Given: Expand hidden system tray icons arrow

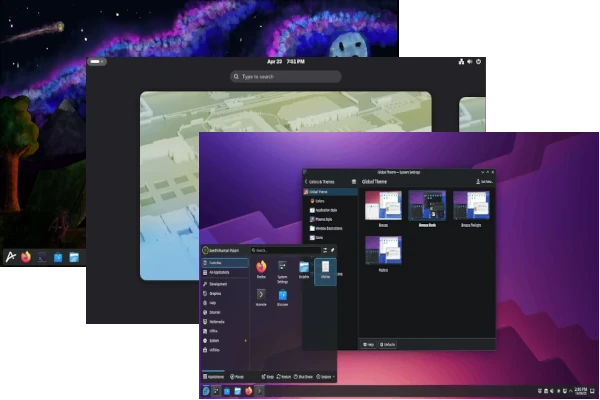Looking at the screenshot, I should point(571,391).
